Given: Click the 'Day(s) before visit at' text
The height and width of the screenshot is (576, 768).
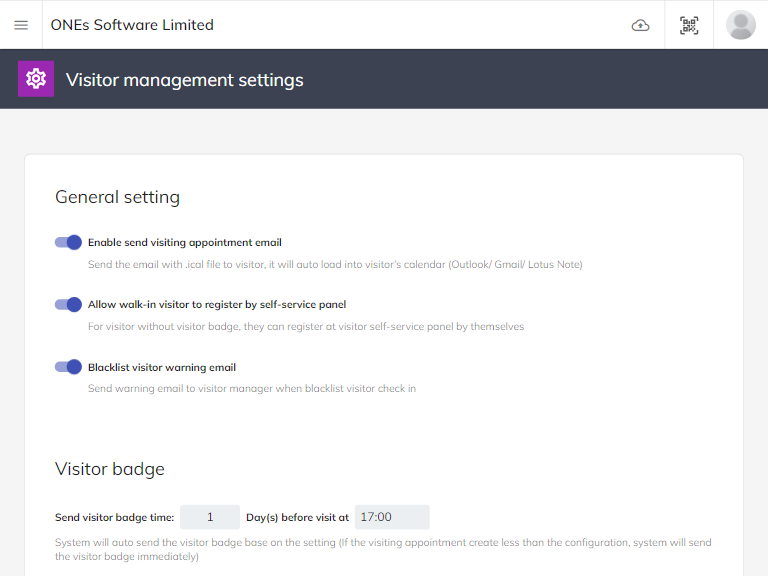Looking at the screenshot, I should [297, 518].
